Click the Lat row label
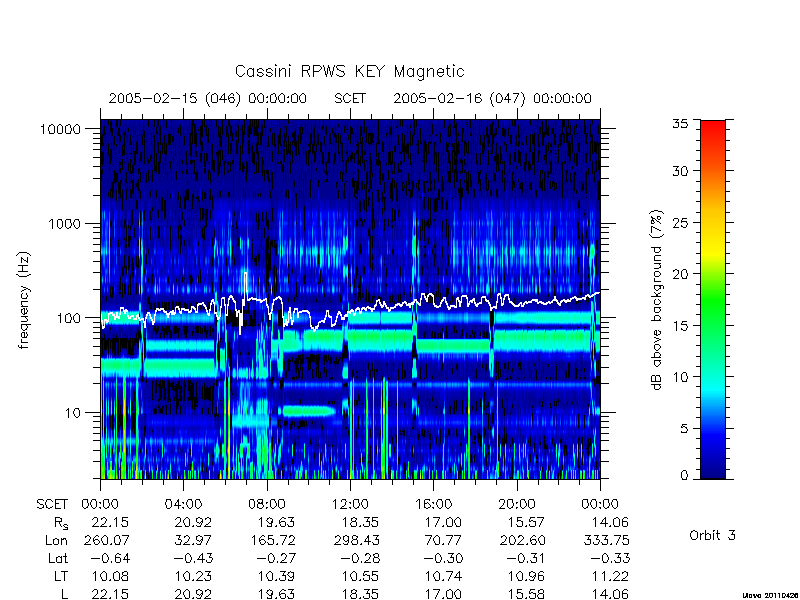Viewport: 800px width, 600px height. [58, 559]
